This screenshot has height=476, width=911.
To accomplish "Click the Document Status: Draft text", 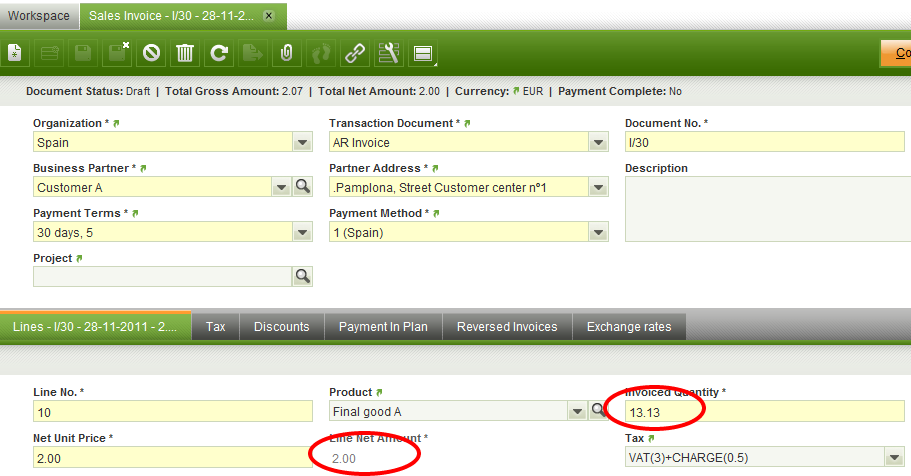I will coord(88,91).
